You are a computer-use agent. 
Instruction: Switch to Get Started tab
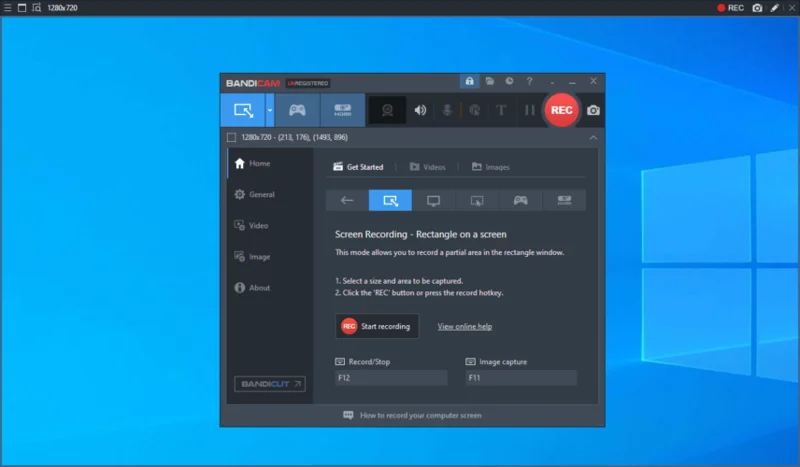point(358,167)
